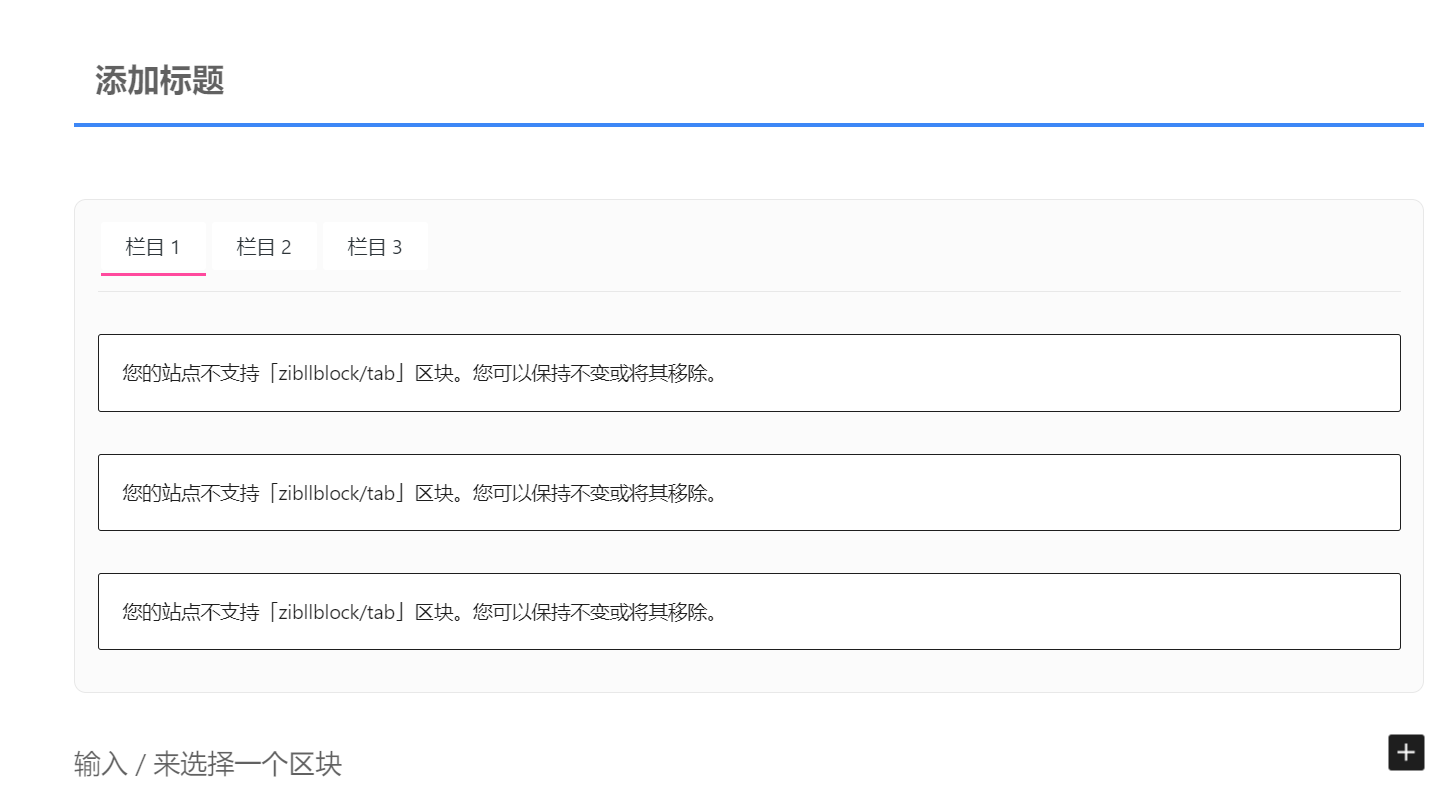Screen dimensions: 1454x792
Task: Focus the empty paragraph below the tab block
Action: click(207, 763)
